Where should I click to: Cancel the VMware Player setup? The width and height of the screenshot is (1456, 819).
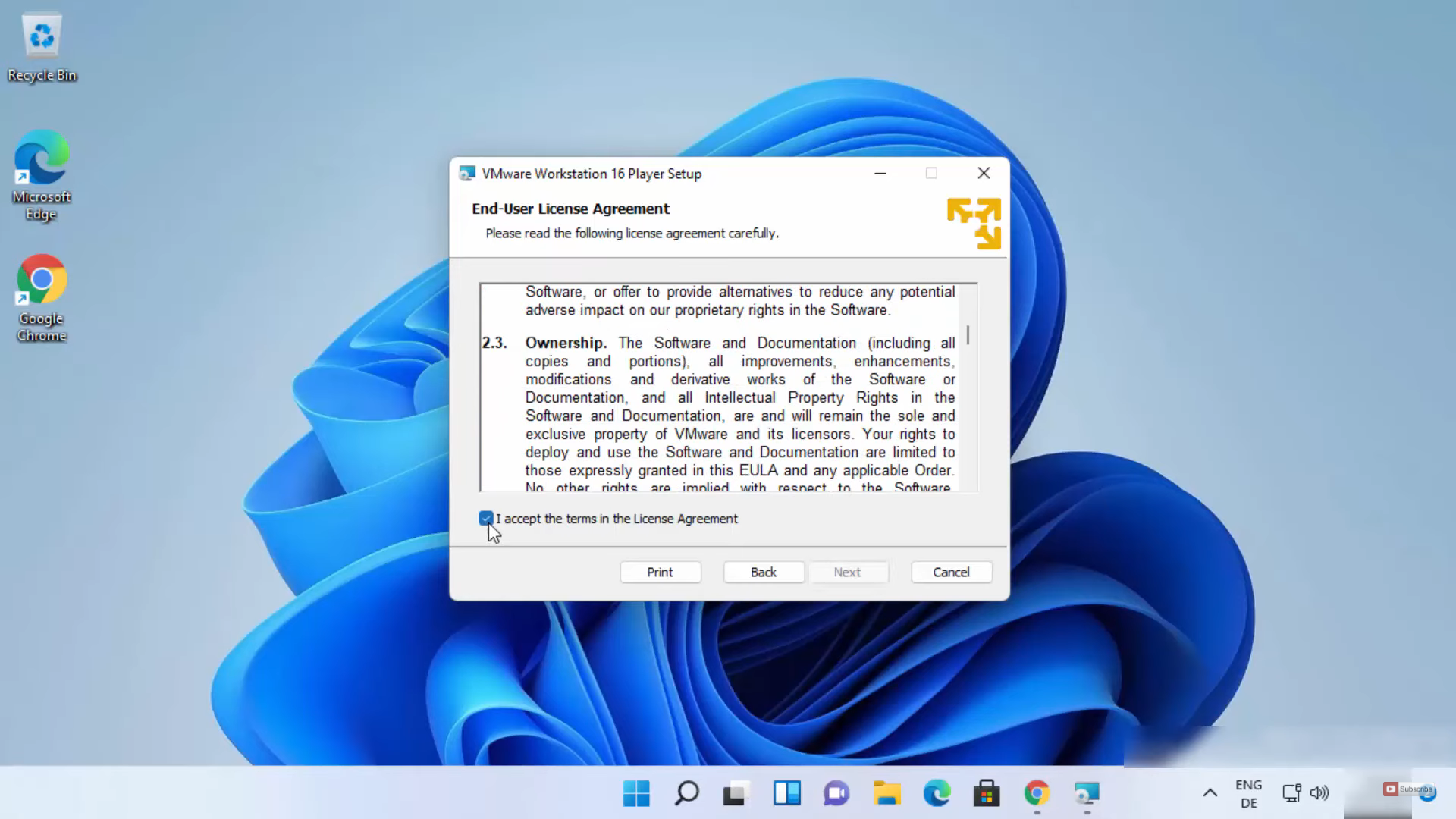(951, 572)
